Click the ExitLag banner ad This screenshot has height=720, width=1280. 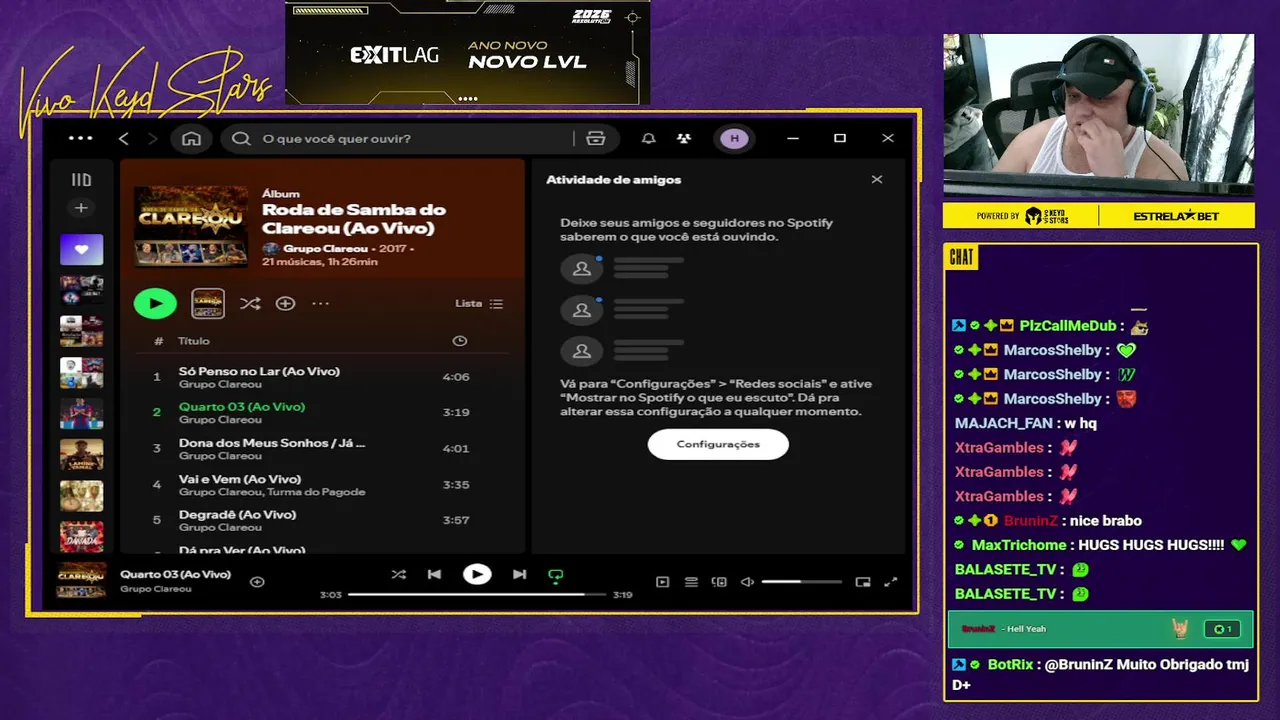[x=467, y=52]
